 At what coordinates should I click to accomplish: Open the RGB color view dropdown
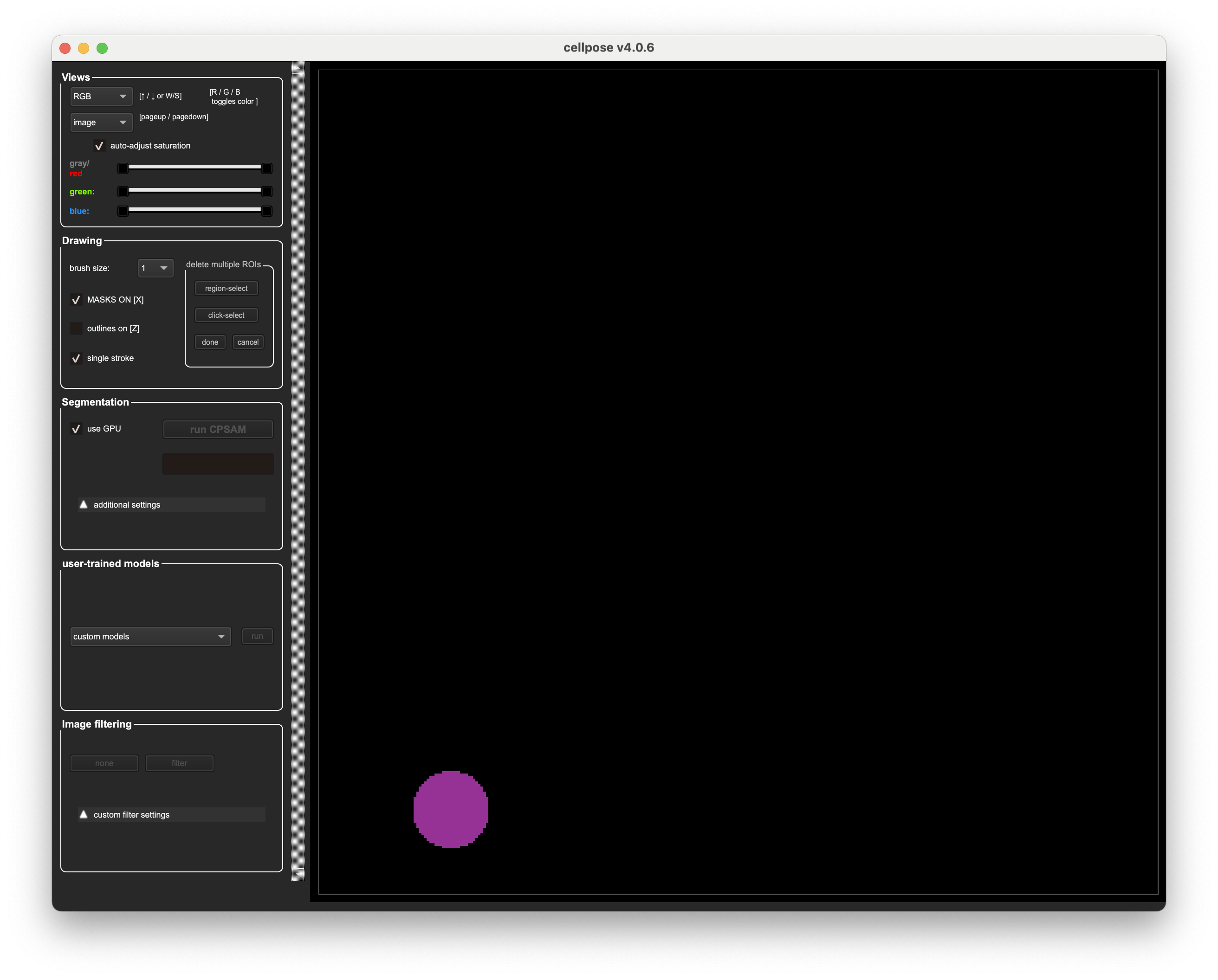tap(101, 97)
